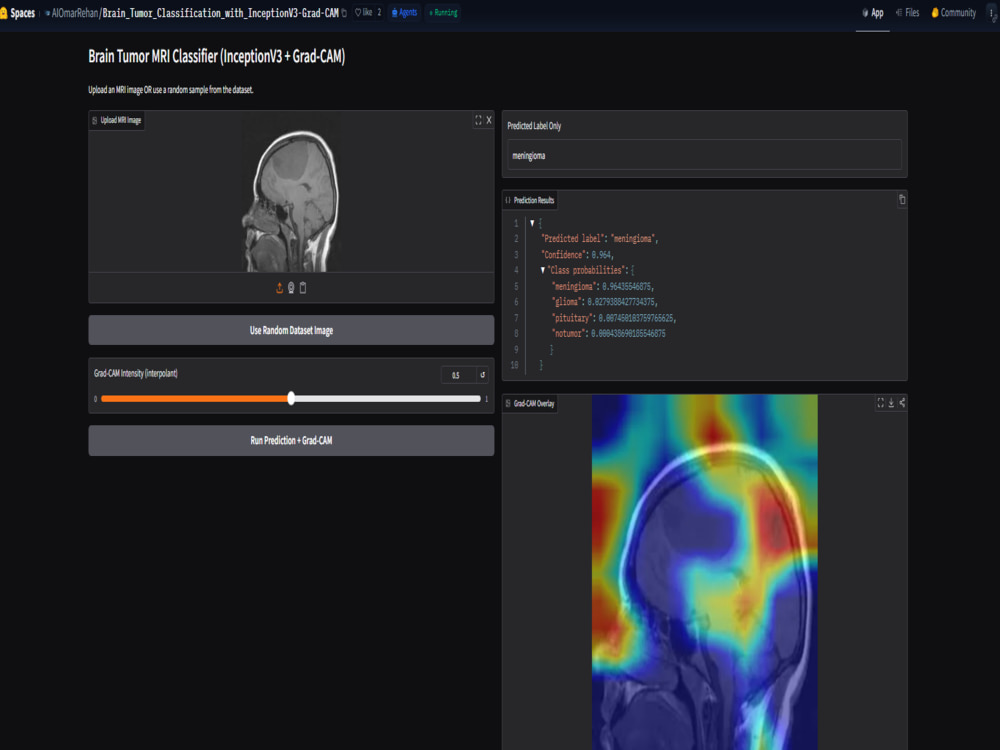This screenshot has width=1000, height=750.
Task: Click the Brain Tumor MRI Classifier heading
Action: click(x=217, y=57)
